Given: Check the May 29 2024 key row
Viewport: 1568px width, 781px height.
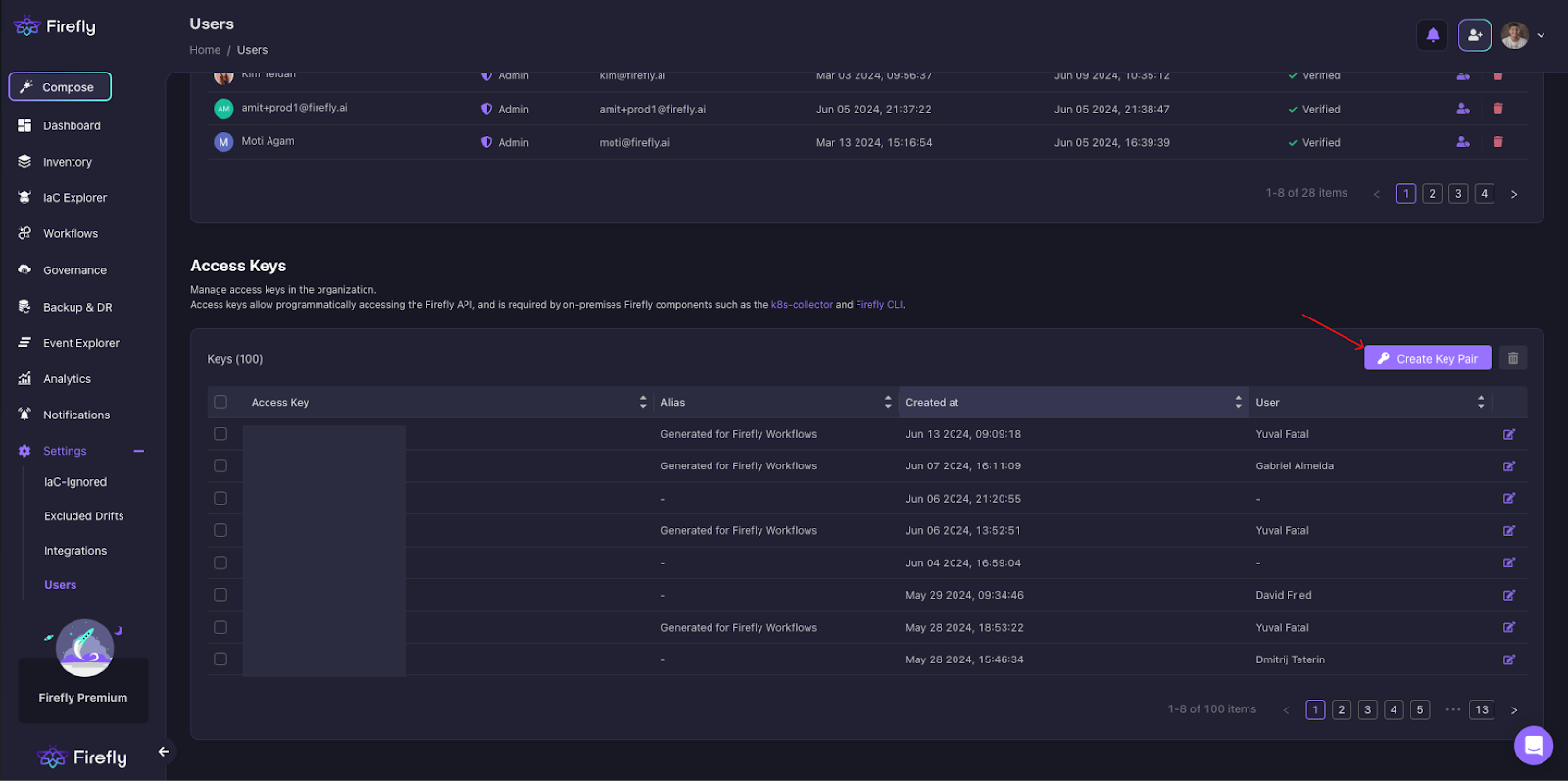Looking at the screenshot, I should pos(220,595).
